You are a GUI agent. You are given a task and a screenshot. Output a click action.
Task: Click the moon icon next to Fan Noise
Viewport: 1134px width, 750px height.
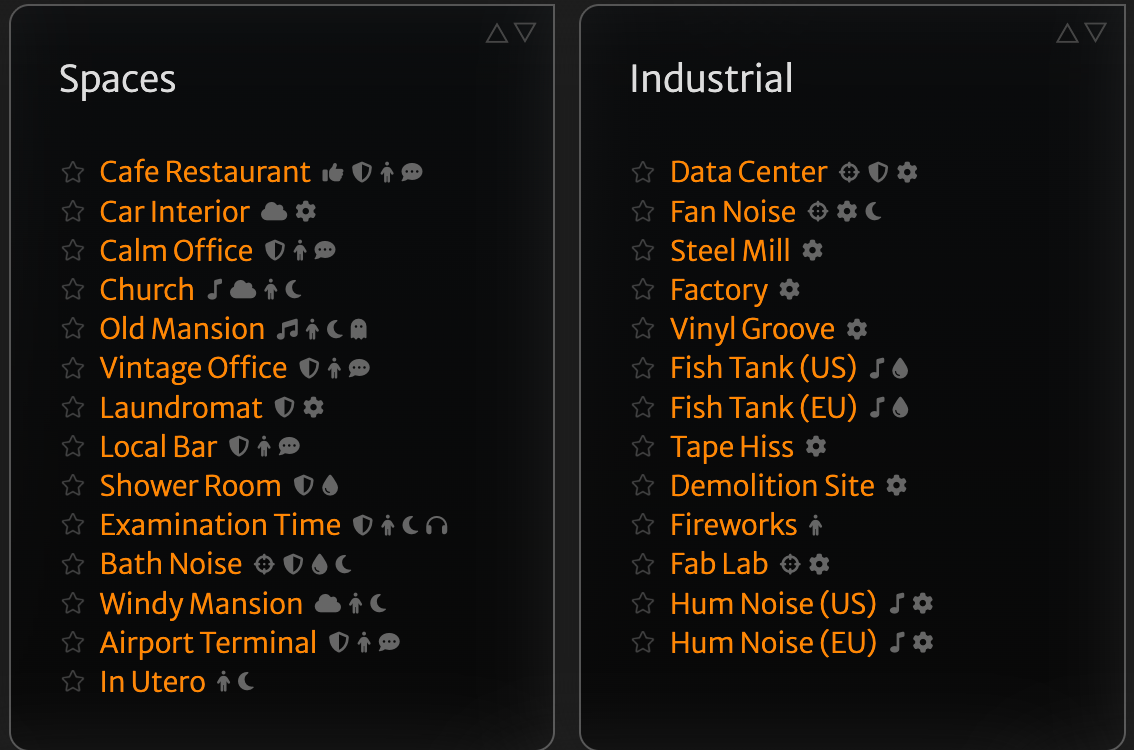pyautogui.click(x=873, y=212)
